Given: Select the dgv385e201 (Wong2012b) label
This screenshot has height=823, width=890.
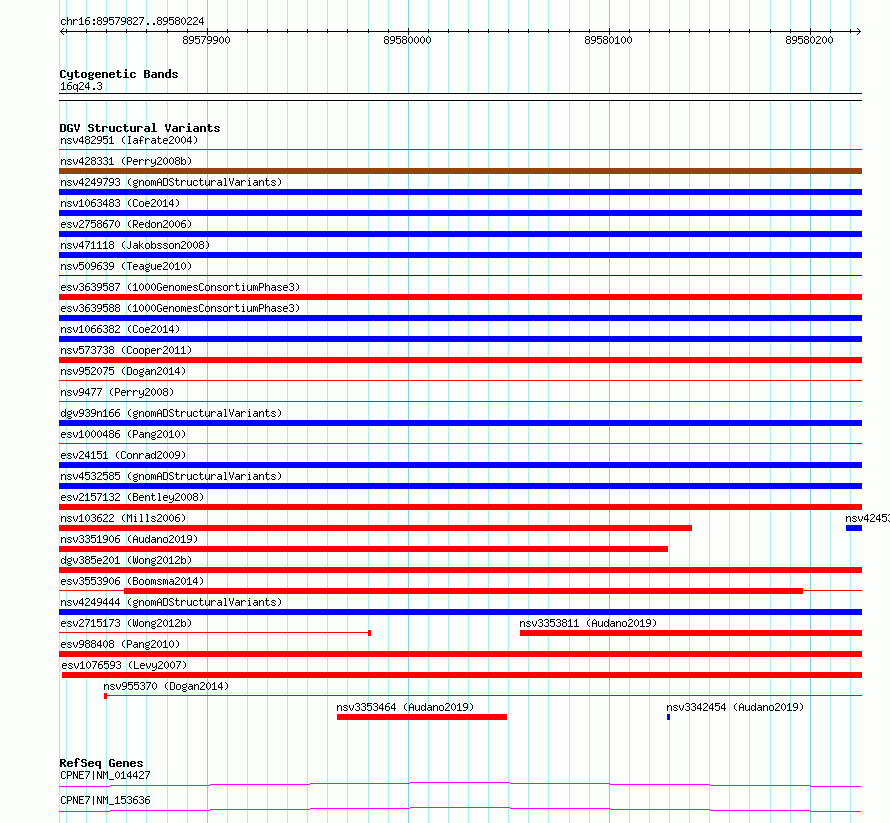Looking at the screenshot, I should (x=126, y=560).
